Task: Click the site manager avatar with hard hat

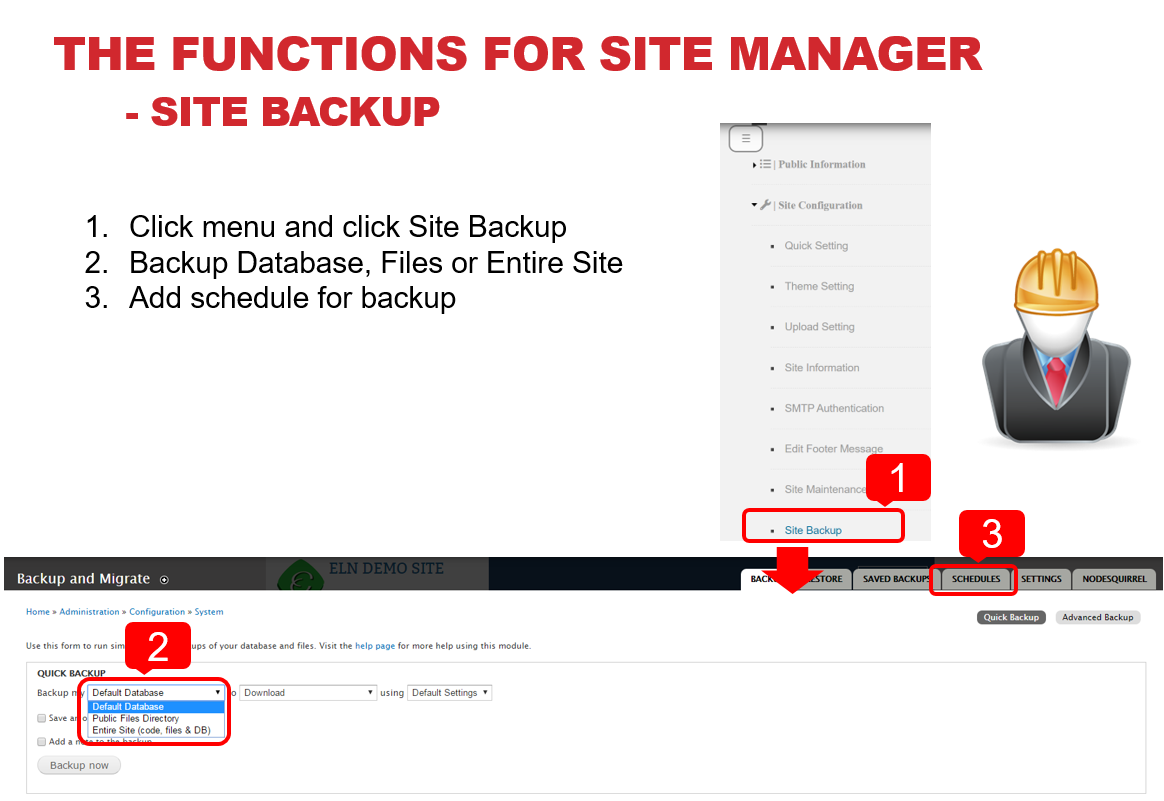Action: (x=1055, y=352)
